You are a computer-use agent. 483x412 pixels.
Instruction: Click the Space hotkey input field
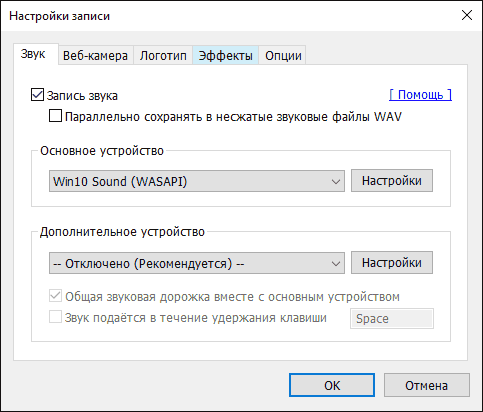(392, 318)
